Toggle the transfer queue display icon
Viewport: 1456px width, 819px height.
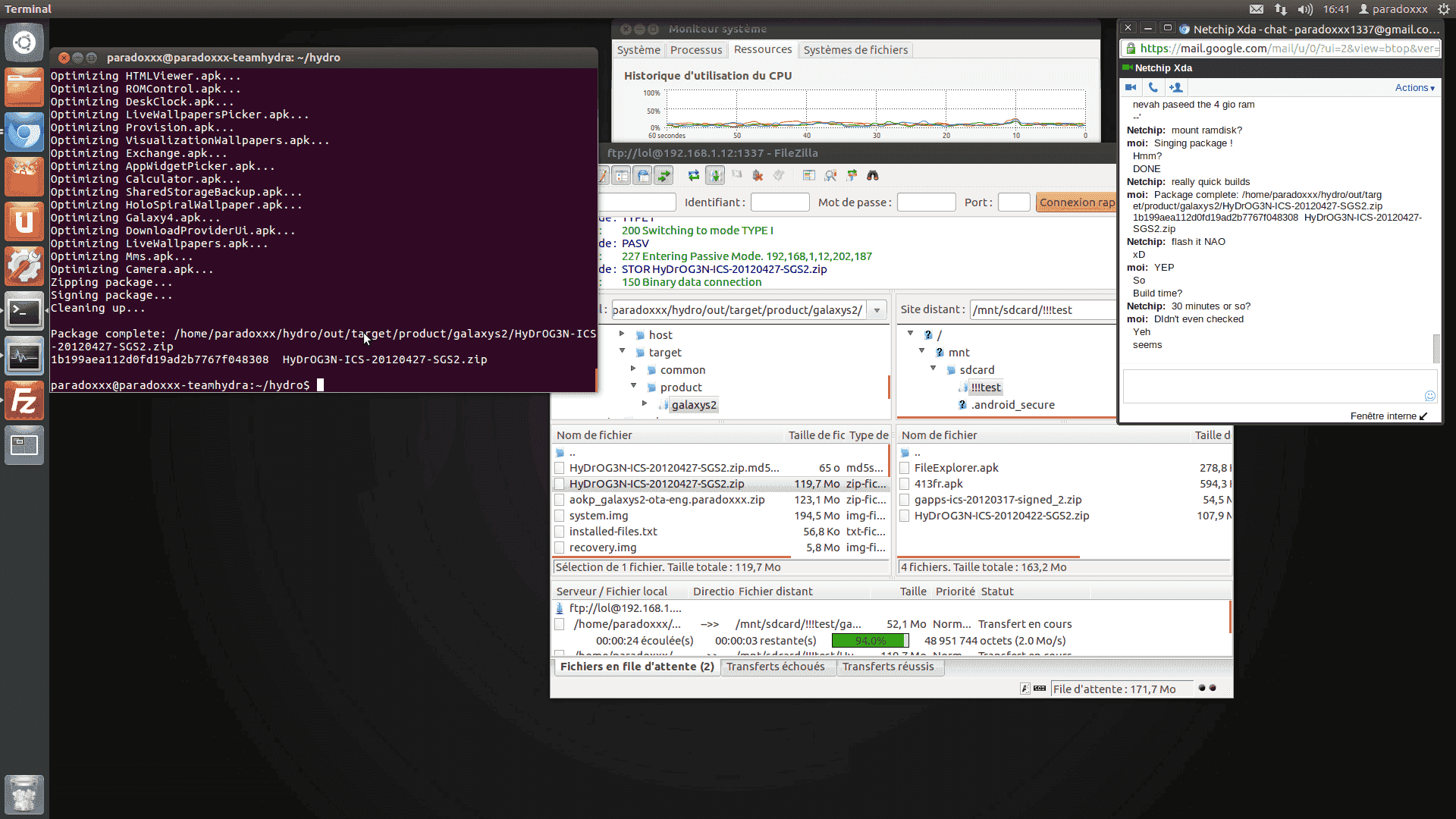664,176
